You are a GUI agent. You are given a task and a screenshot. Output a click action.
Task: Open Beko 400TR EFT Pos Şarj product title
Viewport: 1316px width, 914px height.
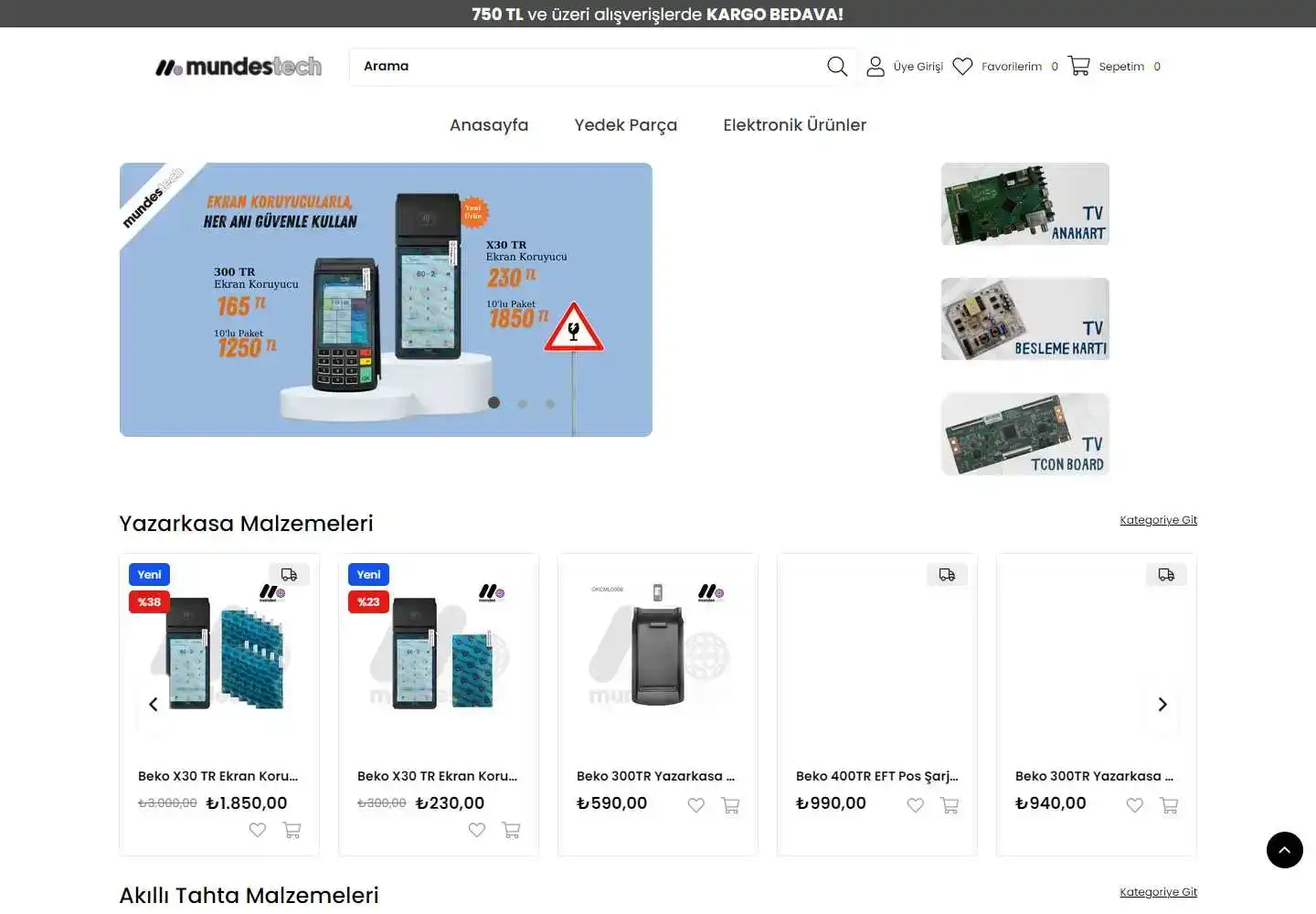click(877, 776)
